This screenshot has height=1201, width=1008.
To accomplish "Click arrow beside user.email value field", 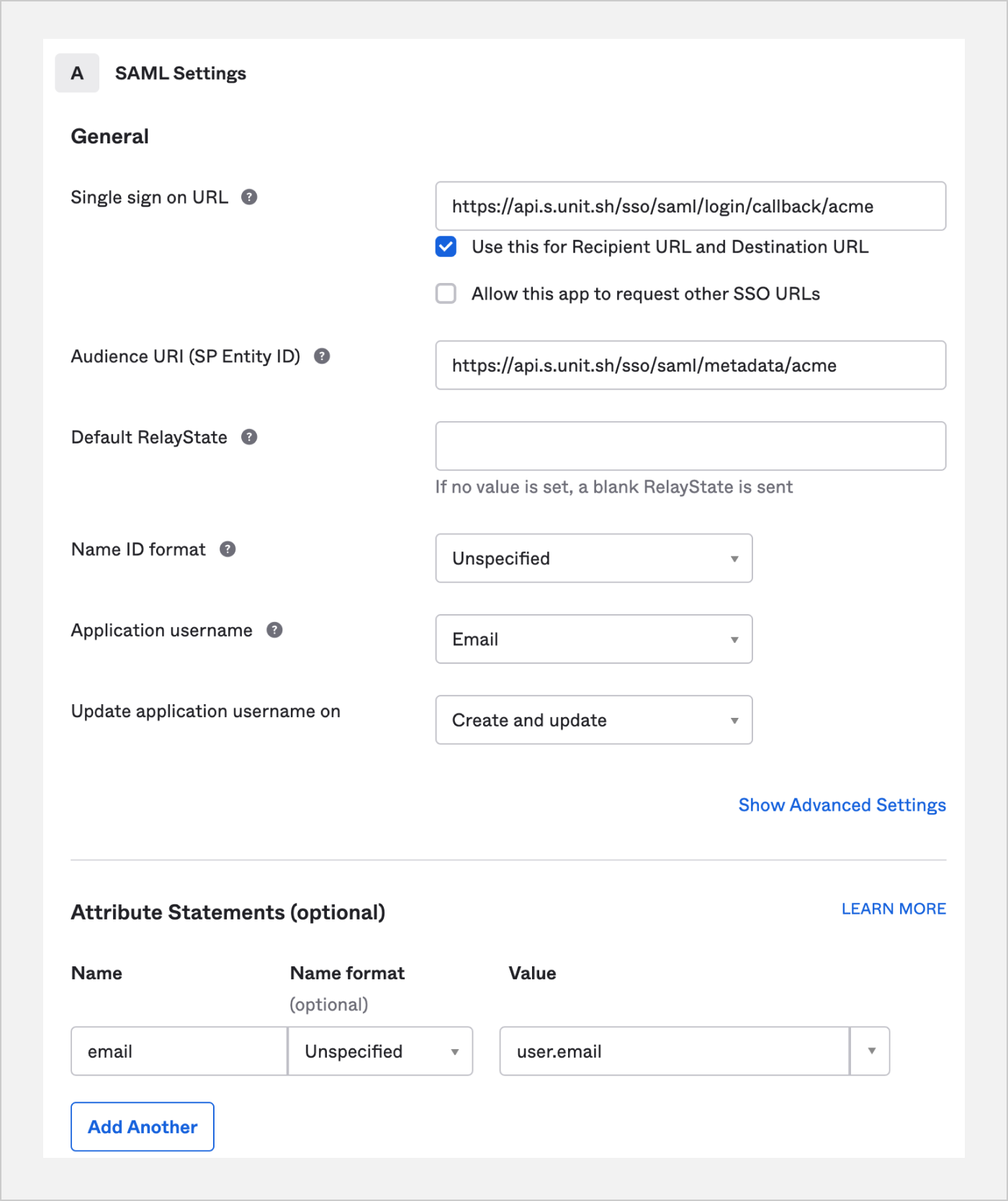I will tap(870, 1051).
